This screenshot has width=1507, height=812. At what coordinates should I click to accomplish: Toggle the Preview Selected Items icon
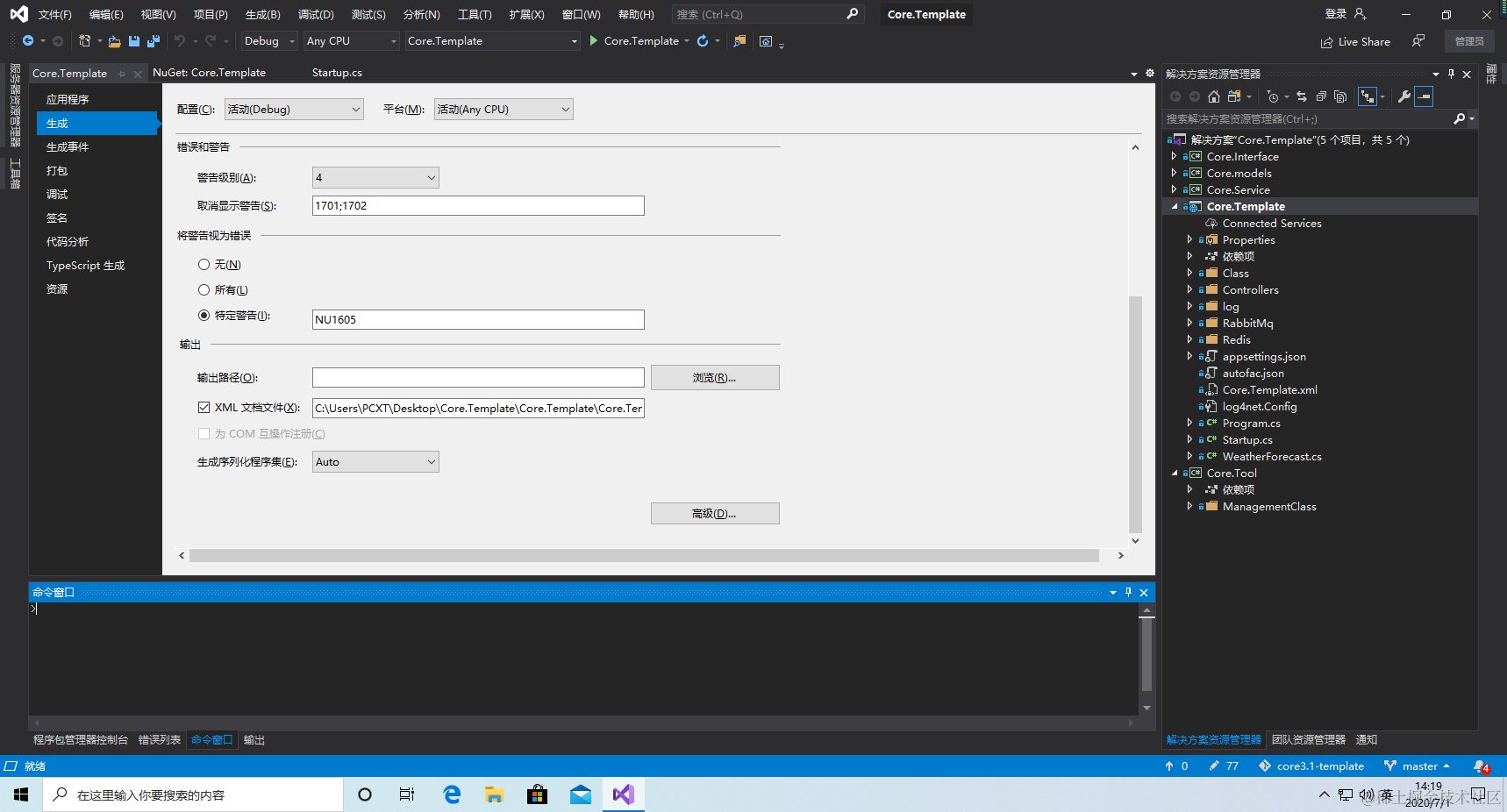point(1424,96)
